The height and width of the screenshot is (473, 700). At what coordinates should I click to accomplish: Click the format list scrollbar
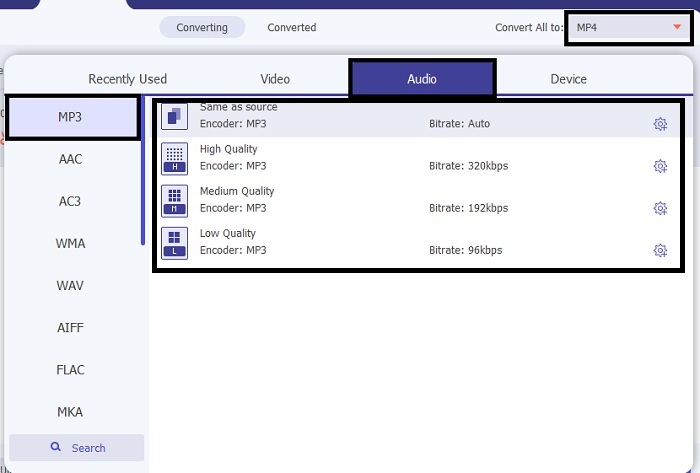click(x=143, y=170)
